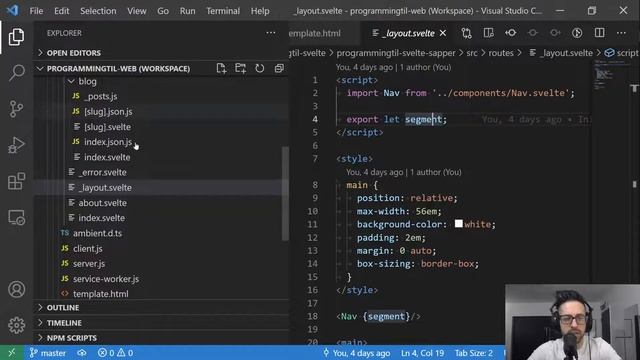Click the GitLens history clock icon
The height and width of the screenshot is (360, 640).
coord(577,33)
